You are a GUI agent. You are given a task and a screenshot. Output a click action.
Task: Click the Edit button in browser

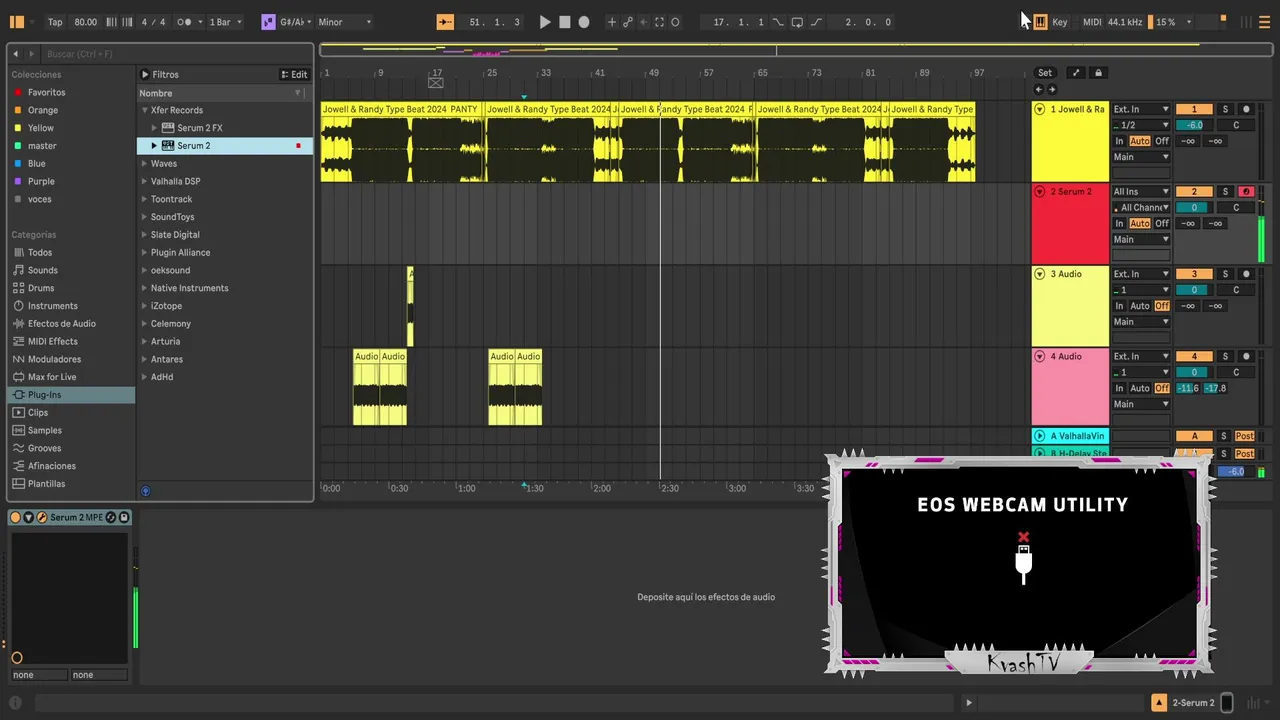tap(294, 74)
